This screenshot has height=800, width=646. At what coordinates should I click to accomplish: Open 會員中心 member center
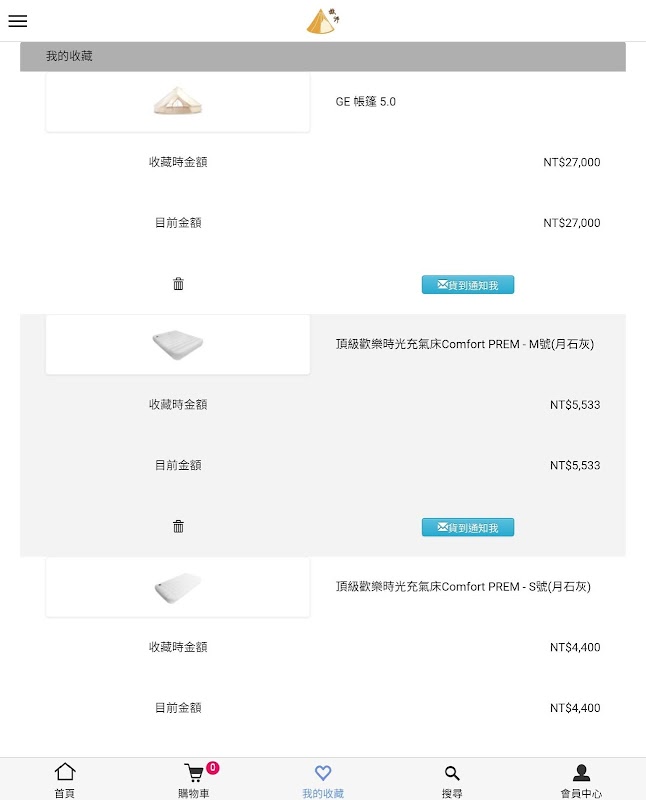(581, 780)
